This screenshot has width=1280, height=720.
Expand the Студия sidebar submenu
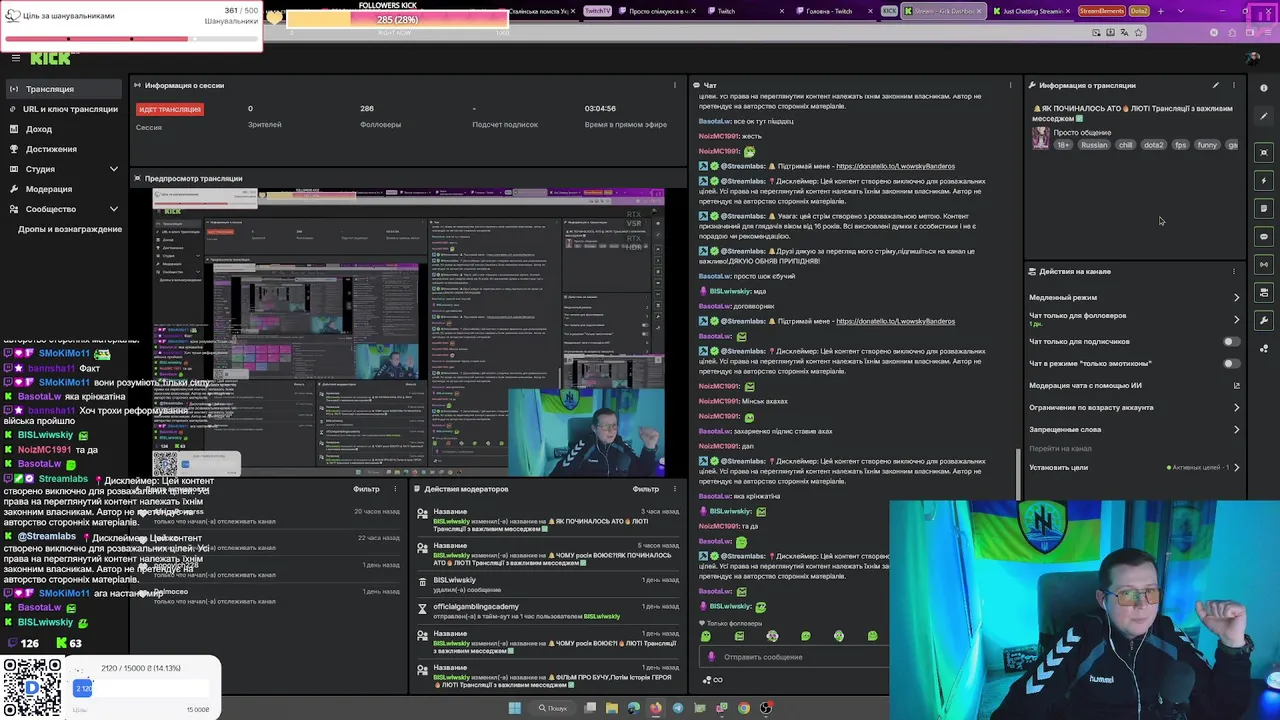113,169
